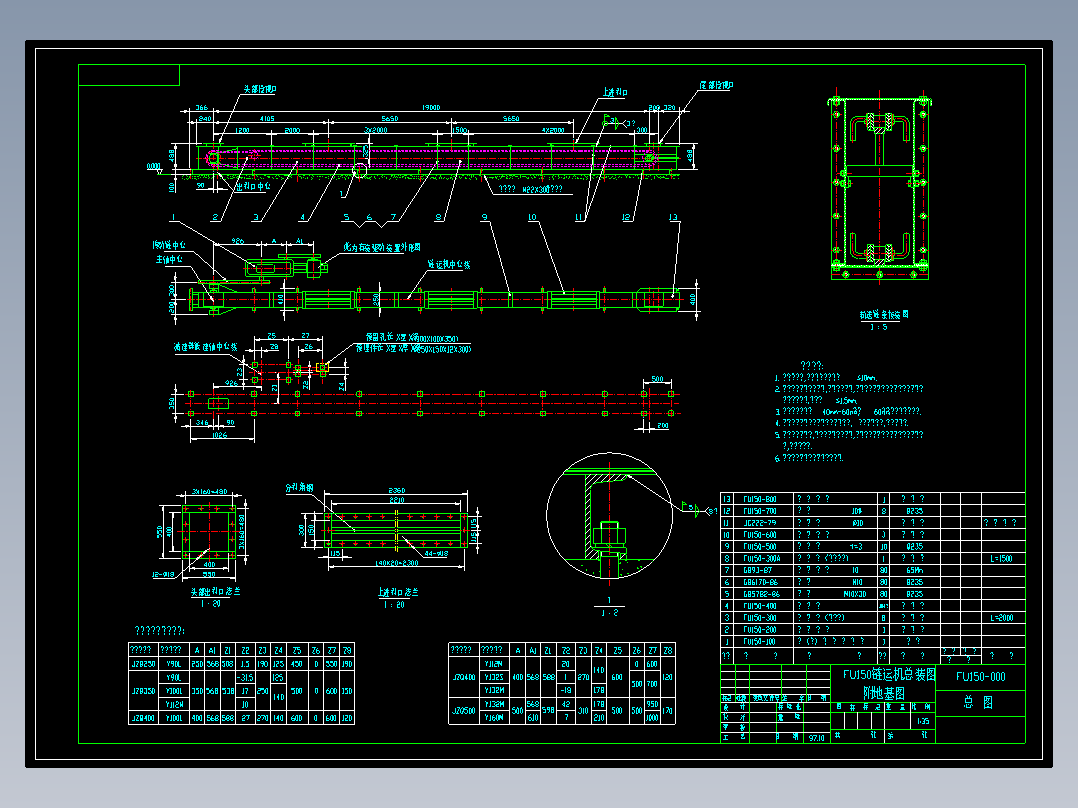1078x808 pixels.
Task: Select the 1000 value in right table
Action: pyautogui.click(x=652, y=718)
